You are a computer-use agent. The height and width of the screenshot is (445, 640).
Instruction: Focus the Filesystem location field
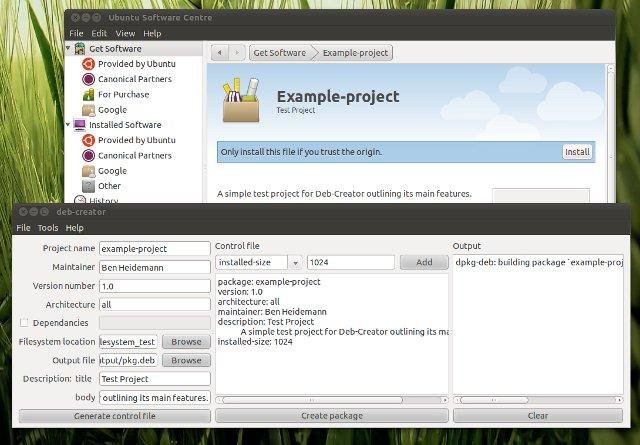128,342
